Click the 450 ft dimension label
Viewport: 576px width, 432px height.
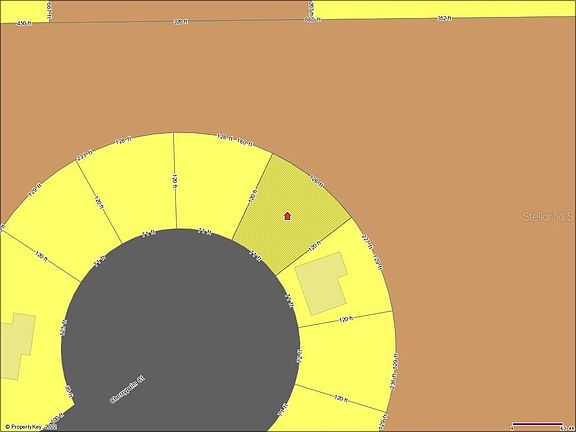click(24, 23)
